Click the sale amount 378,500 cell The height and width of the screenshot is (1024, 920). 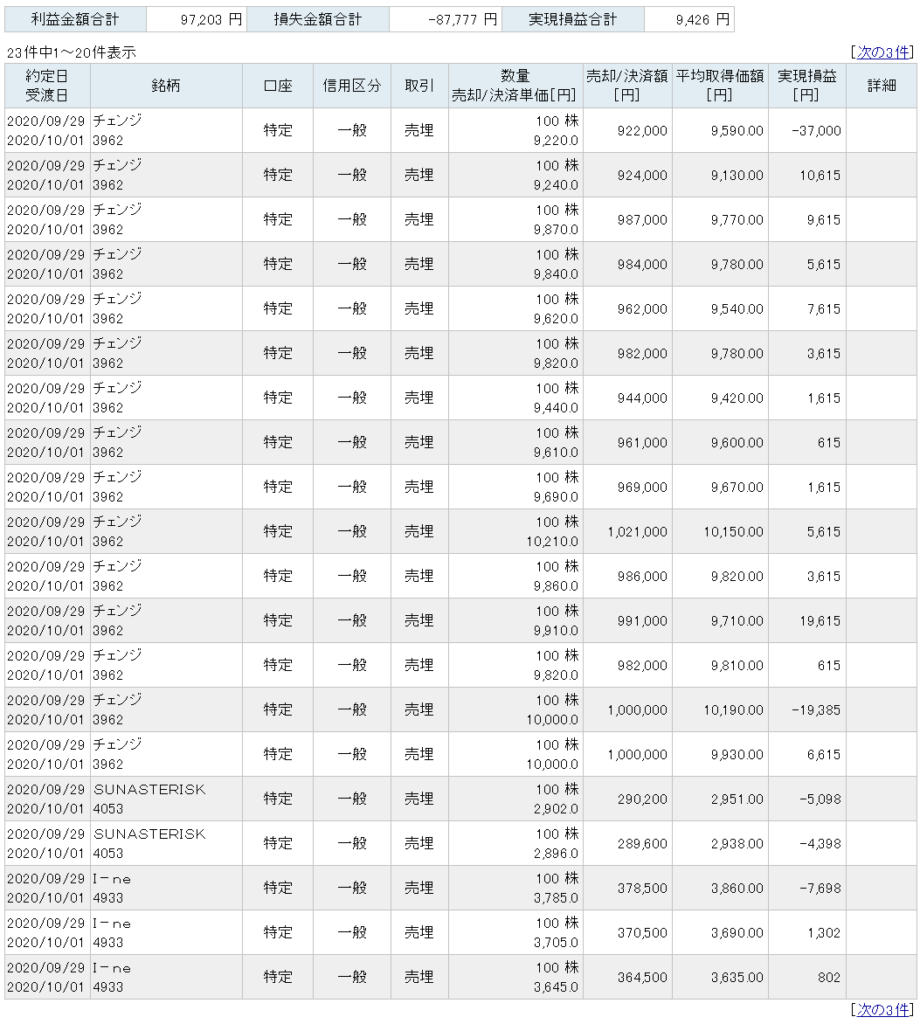[x=627, y=888]
